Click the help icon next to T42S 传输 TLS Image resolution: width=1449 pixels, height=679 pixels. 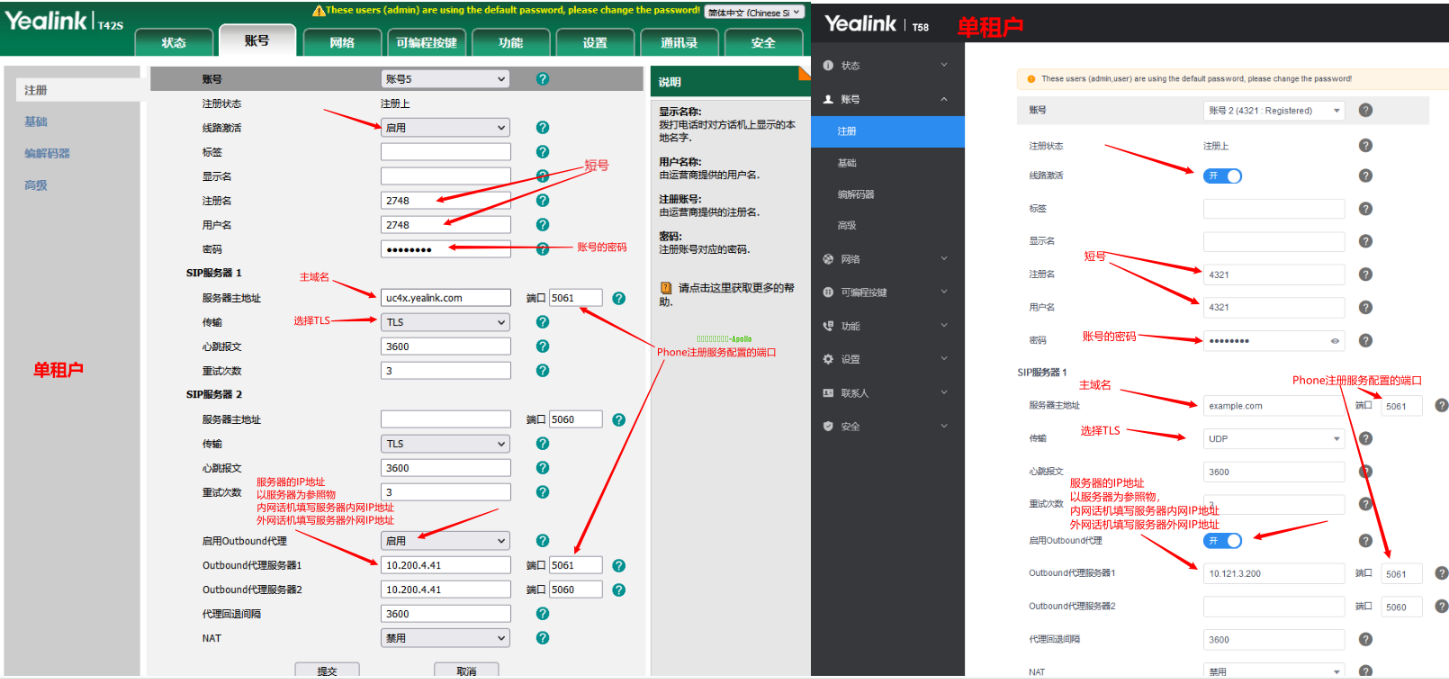542,322
